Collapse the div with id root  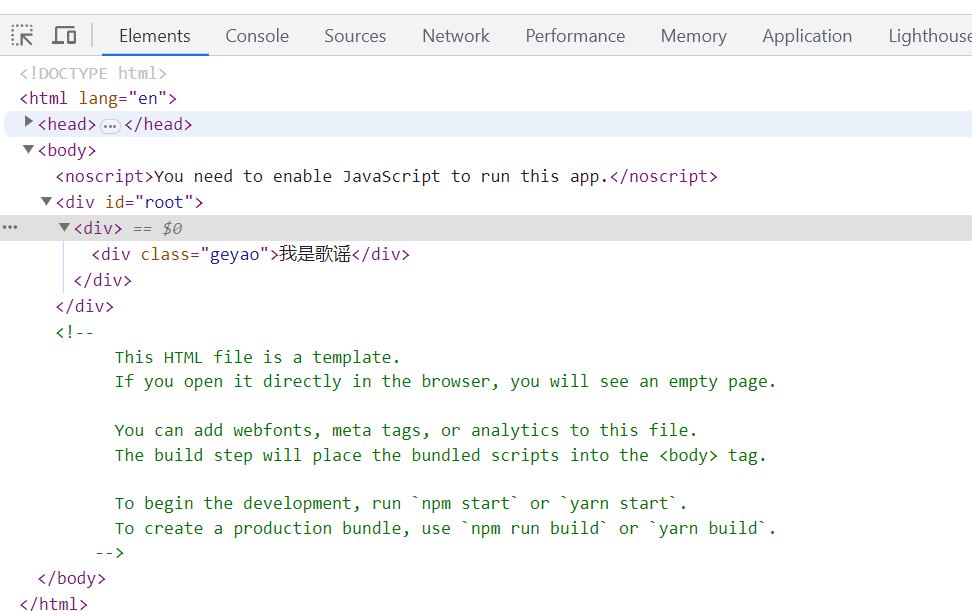pos(45,201)
